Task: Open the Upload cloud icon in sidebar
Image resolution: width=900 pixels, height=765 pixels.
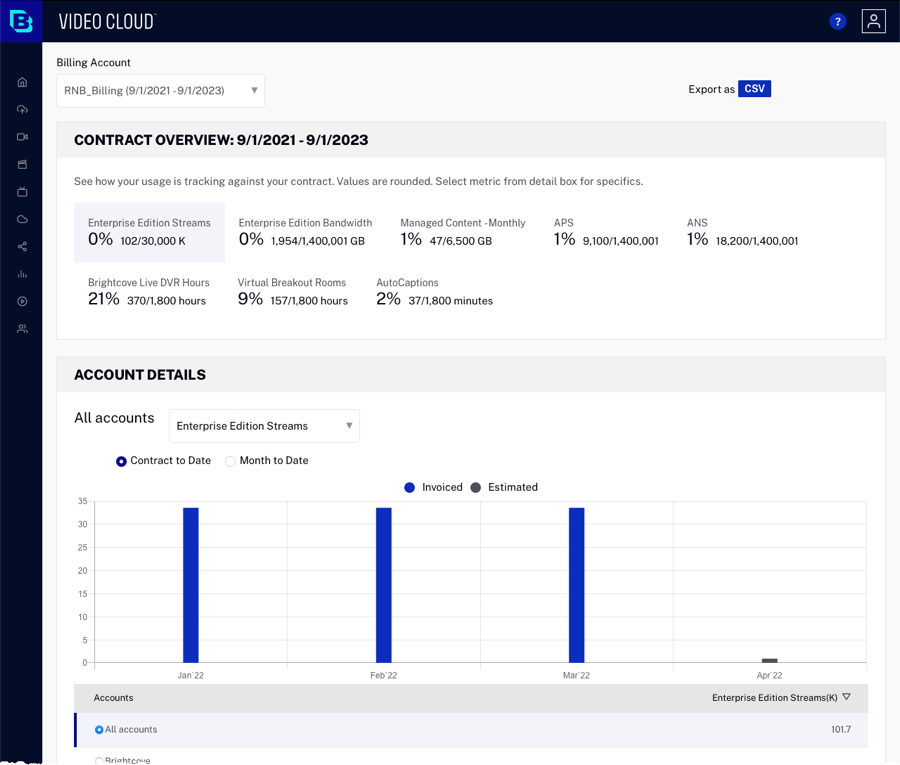Action: (x=22, y=109)
